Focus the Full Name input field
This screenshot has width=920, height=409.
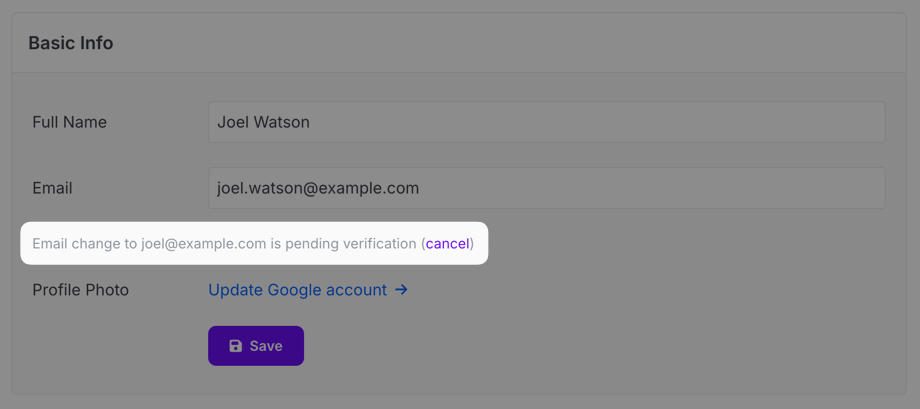[546, 122]
